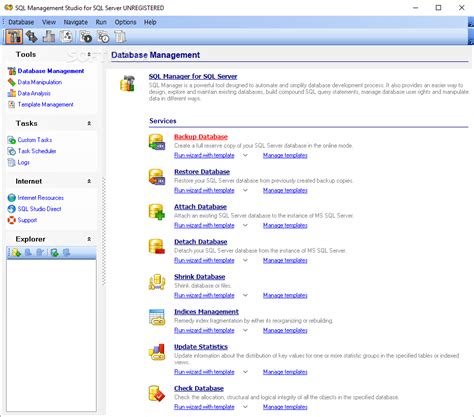The image size is (474, 417).
Task: Open the Run menu
Action: coord(101,22)
